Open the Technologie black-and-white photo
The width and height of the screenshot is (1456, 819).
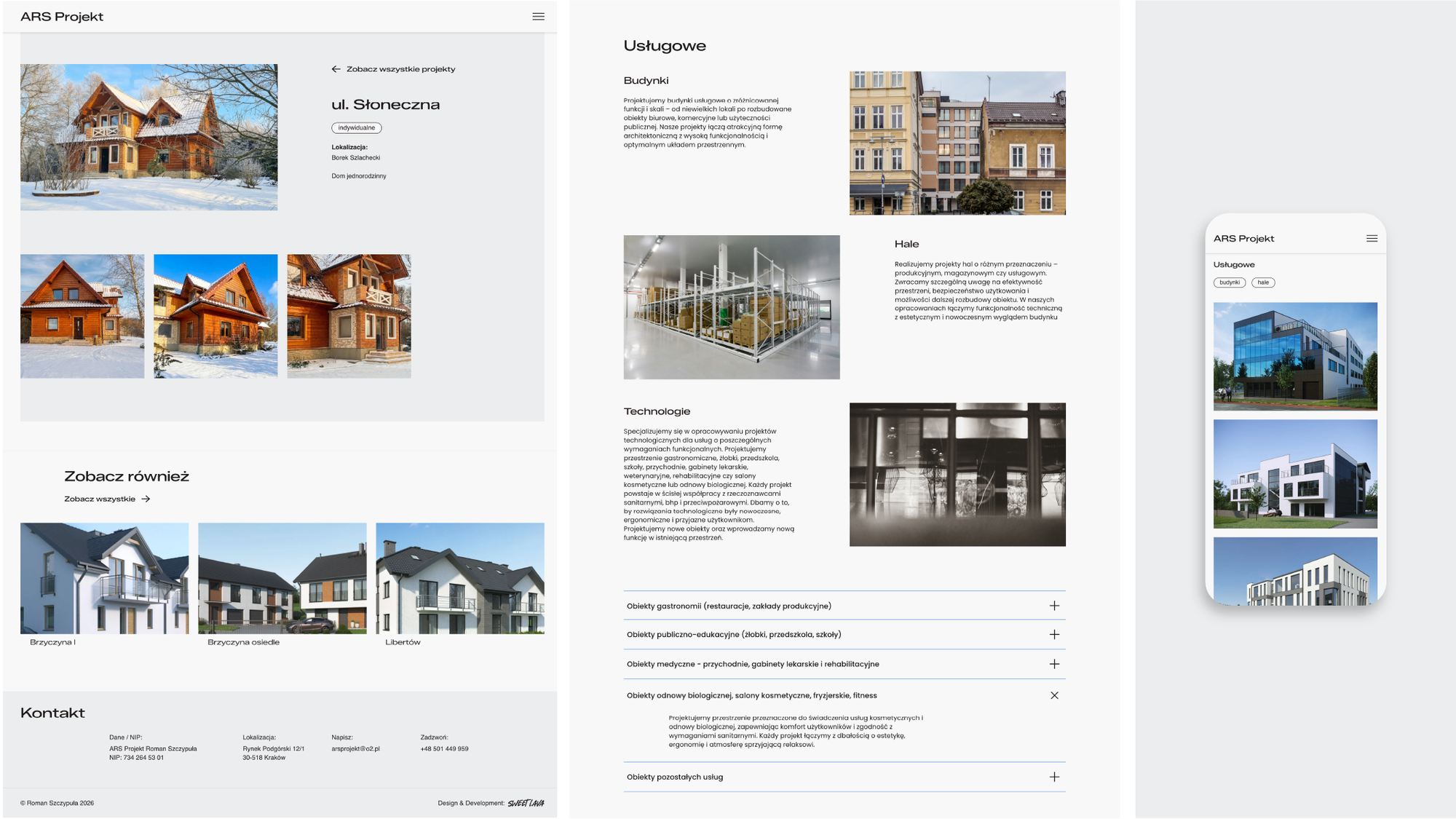[x=957, y=475]
